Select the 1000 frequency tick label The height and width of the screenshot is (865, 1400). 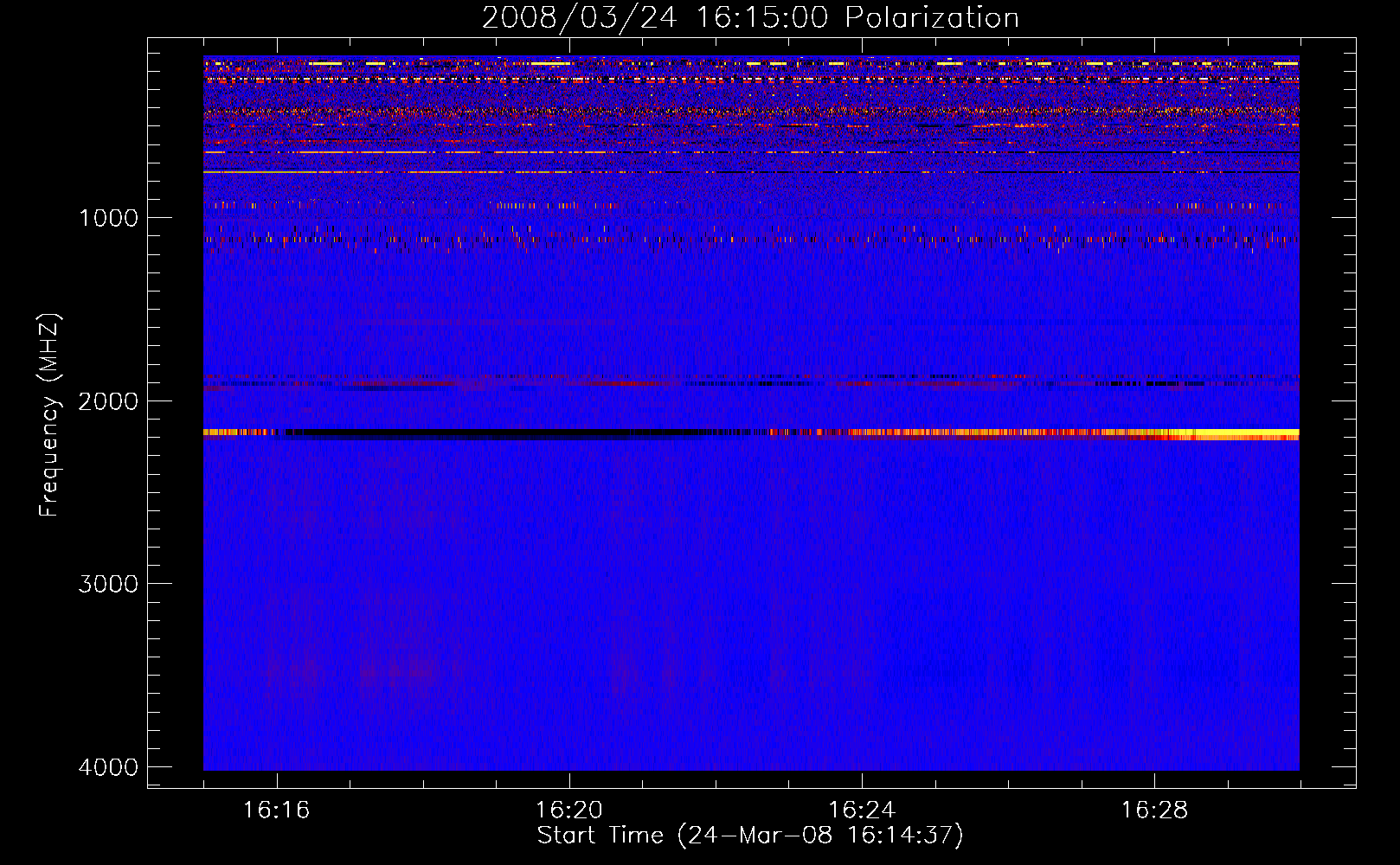point(108,218)
